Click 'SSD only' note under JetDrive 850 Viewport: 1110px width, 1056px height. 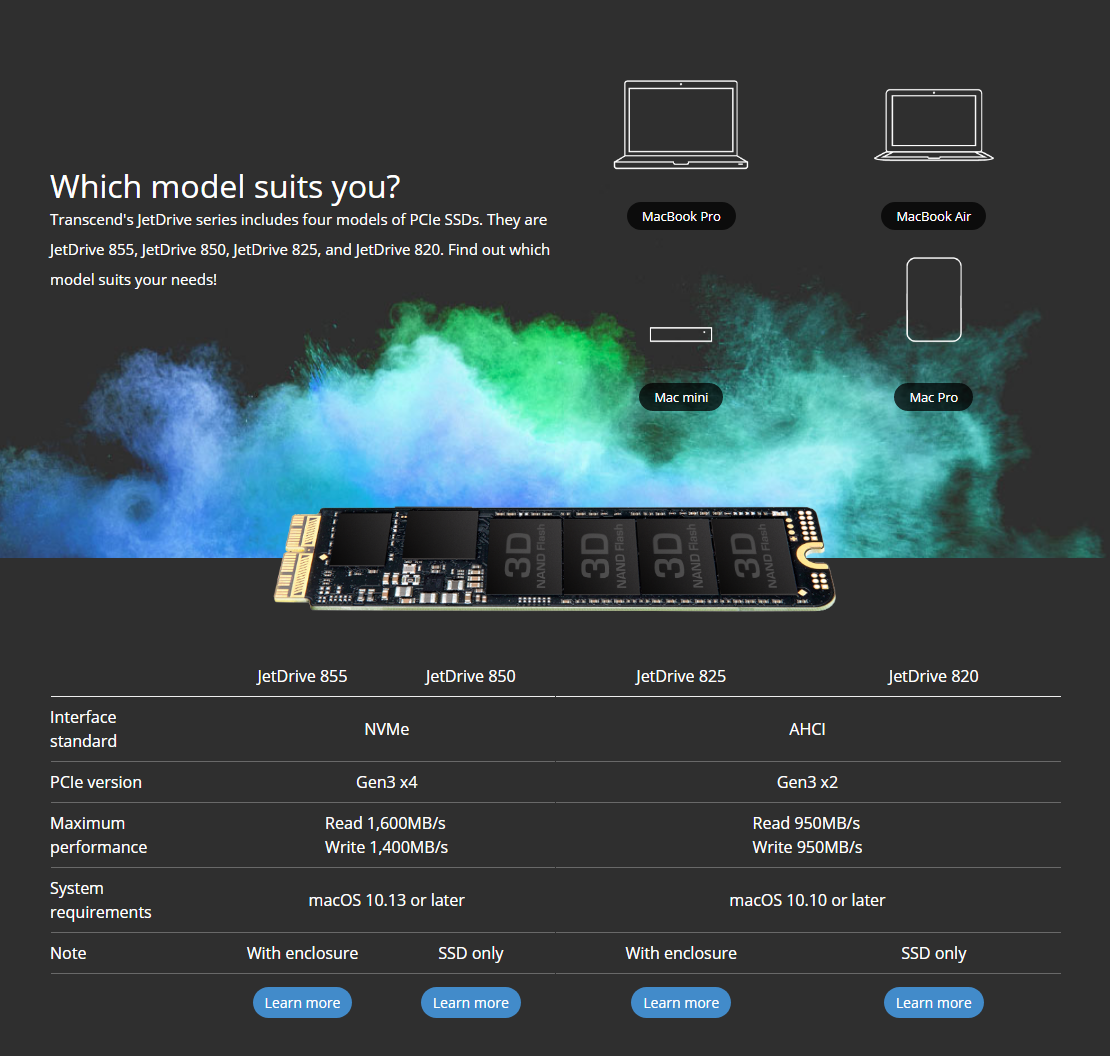(471, 953)
